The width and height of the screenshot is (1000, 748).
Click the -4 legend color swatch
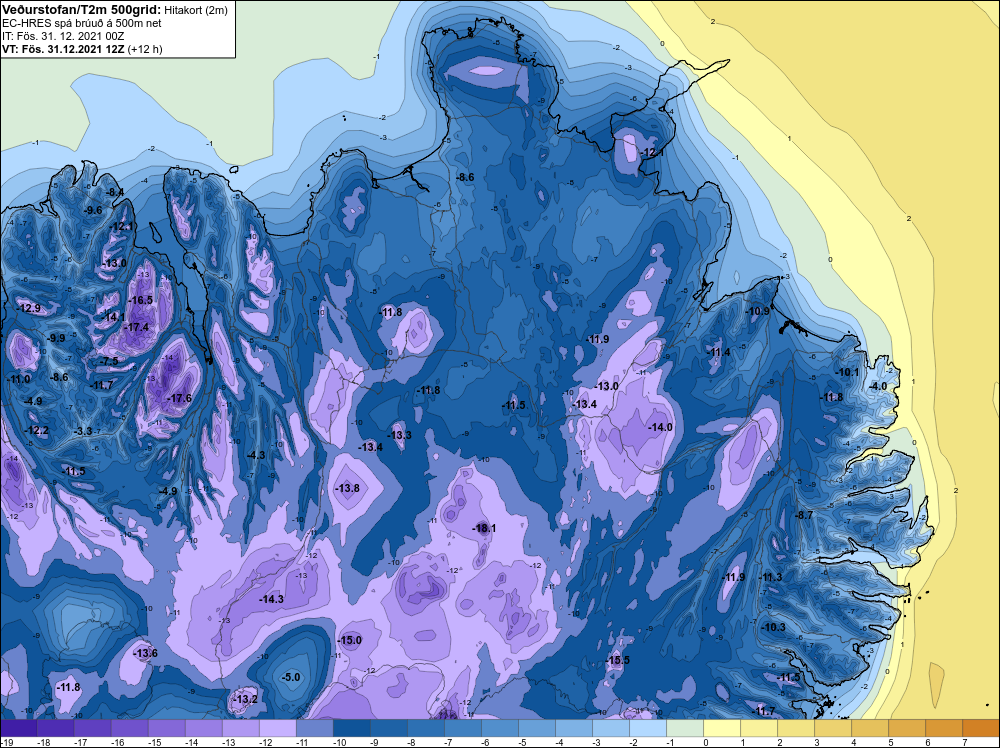[x=573, y=728]
